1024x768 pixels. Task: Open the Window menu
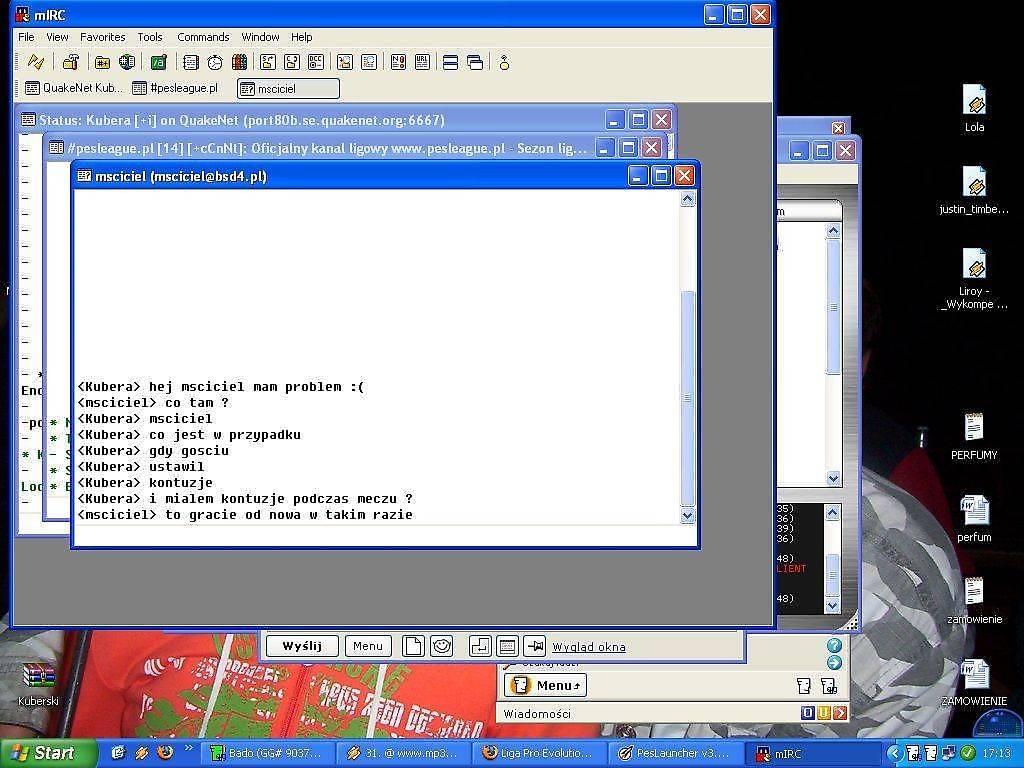(260, 37)
